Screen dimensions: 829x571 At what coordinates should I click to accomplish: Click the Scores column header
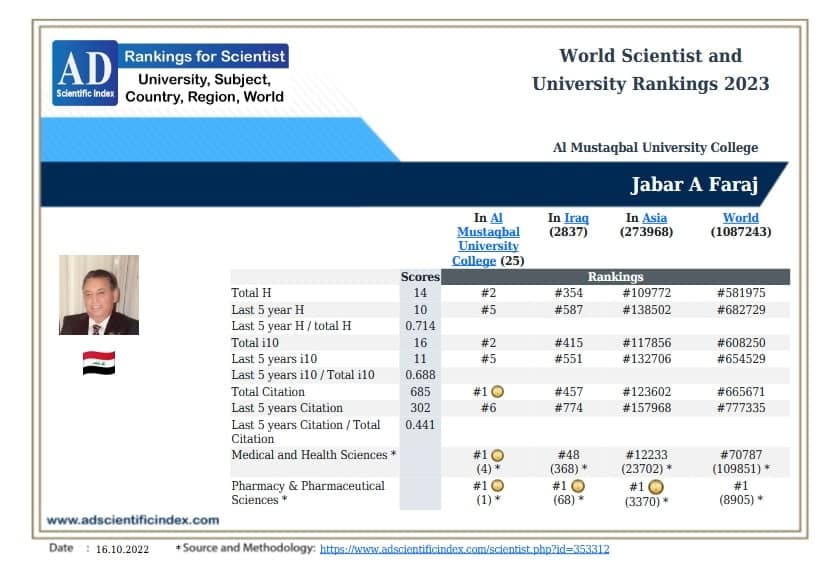(x=420, y=277)
